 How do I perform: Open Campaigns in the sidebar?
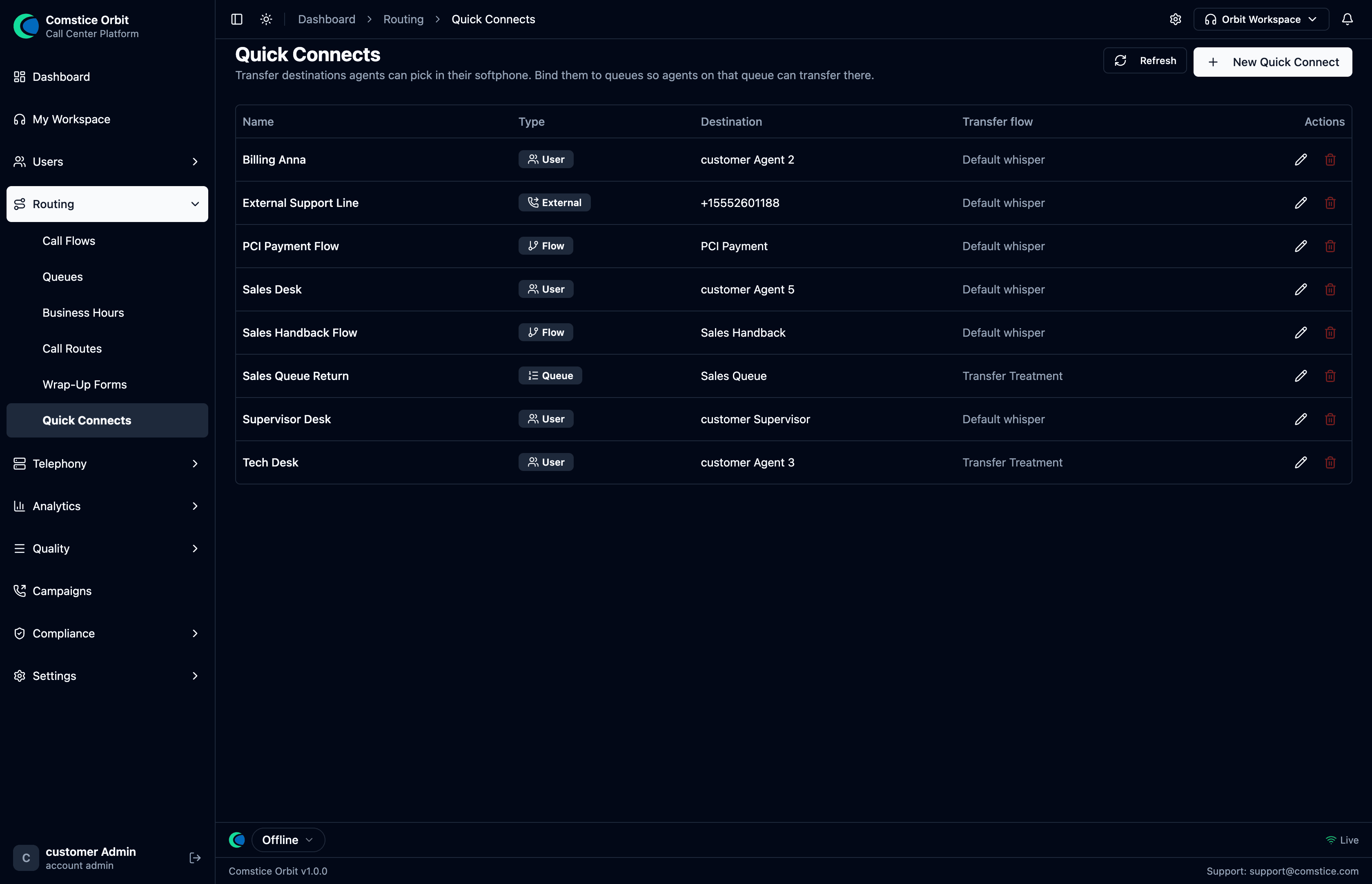[107, 591]
